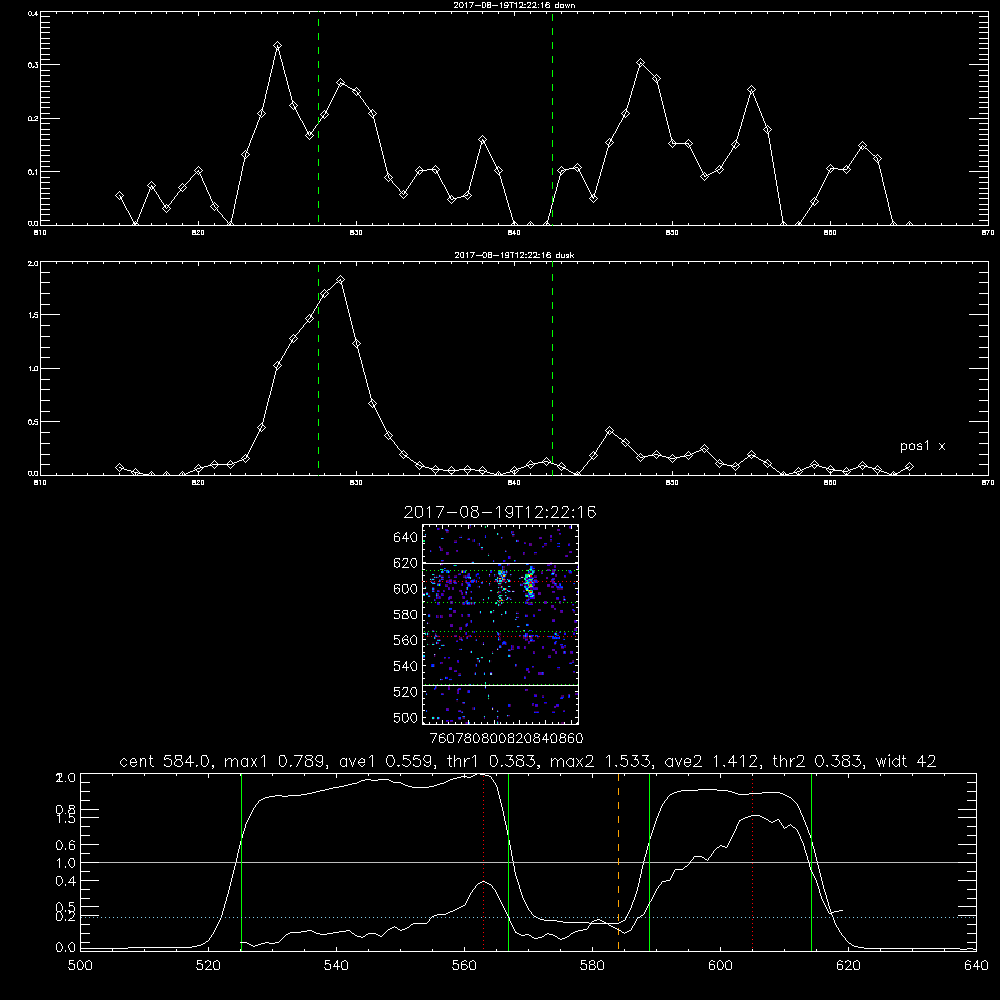The width and height of the screenshot is (1000, 1000).
Task: Click the 'pos1 x' label in dusk plot
Action: 922,446
